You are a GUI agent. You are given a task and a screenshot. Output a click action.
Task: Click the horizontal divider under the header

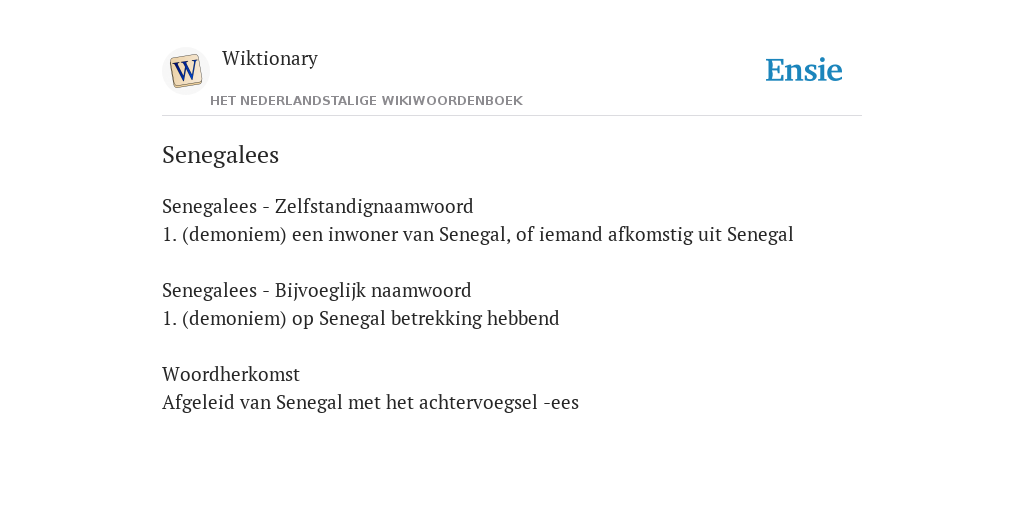point(512,116)
